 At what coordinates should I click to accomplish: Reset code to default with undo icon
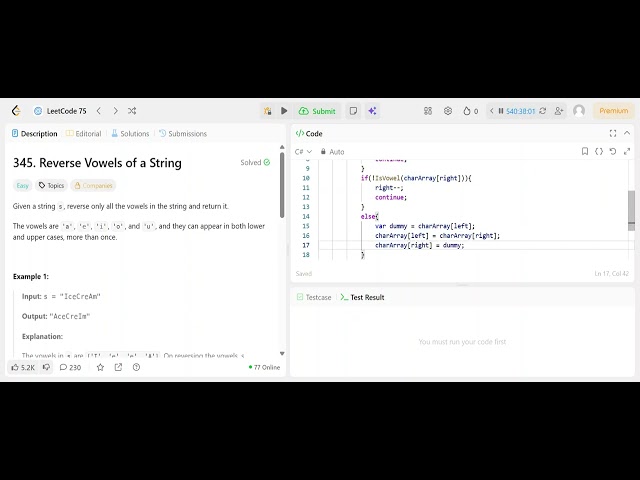613,151
